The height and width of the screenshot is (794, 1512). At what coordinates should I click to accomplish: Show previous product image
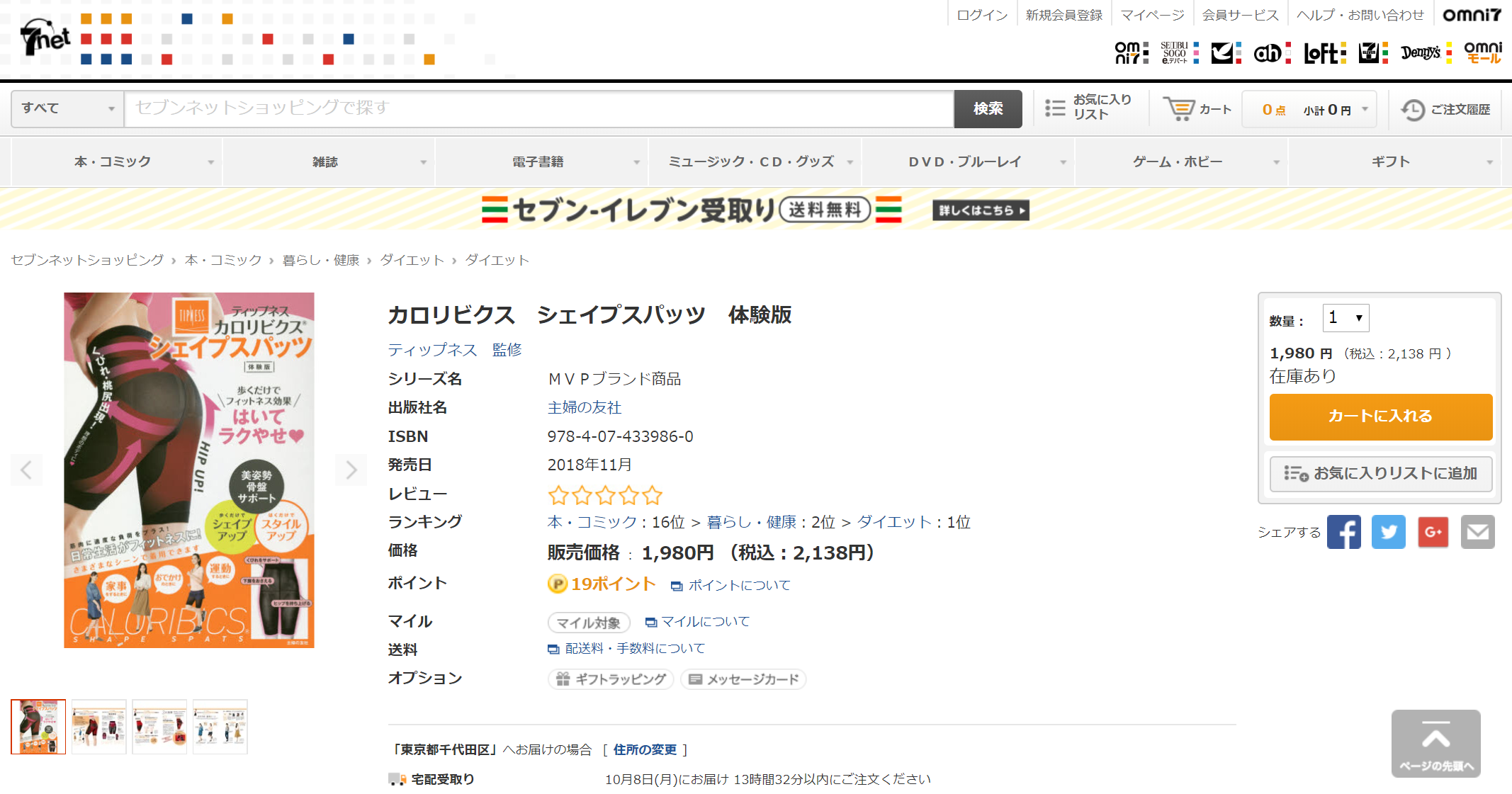point(26,470)
